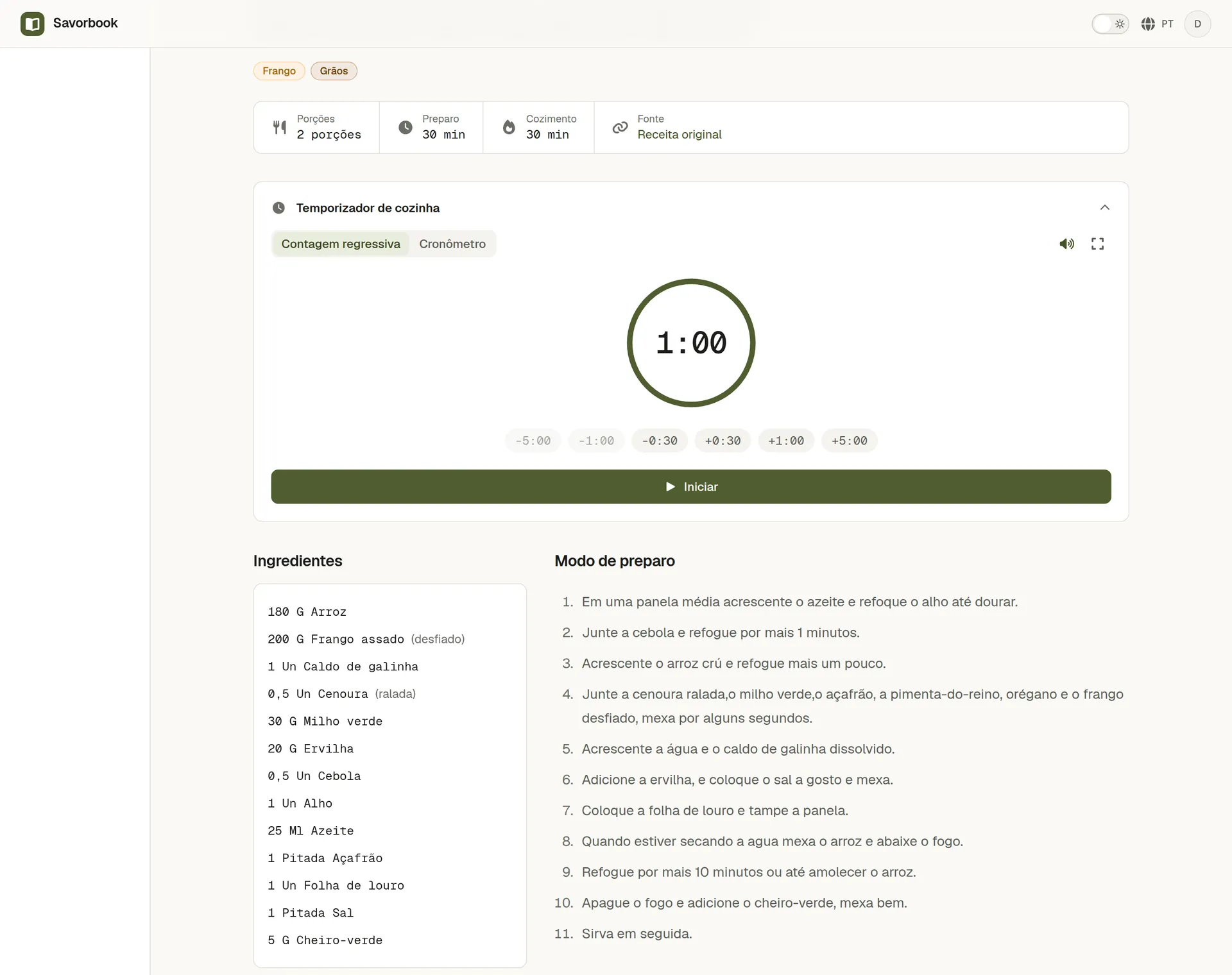Add 30 seconds with +0:30 button

click(723, 441)
